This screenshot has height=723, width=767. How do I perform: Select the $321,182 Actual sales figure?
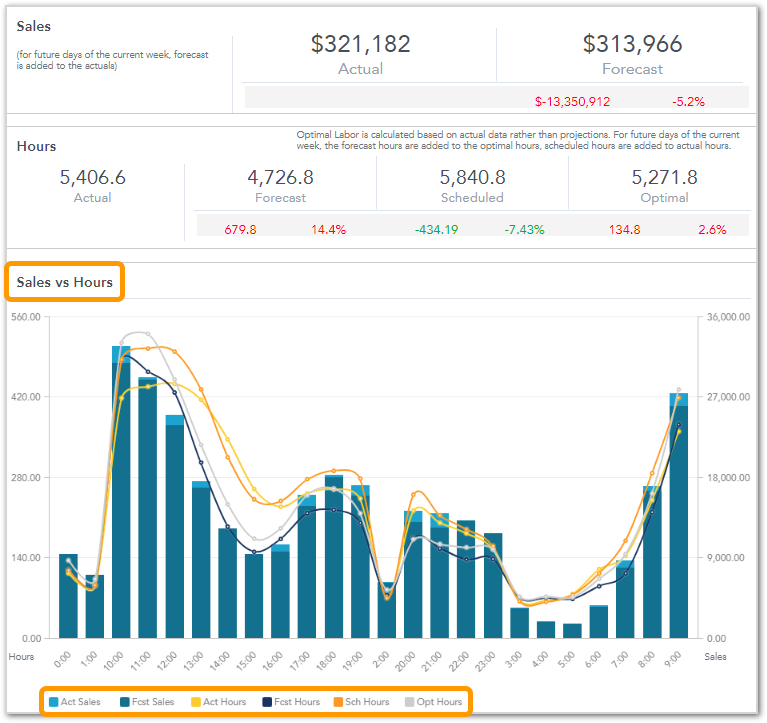tap(360, 44)
